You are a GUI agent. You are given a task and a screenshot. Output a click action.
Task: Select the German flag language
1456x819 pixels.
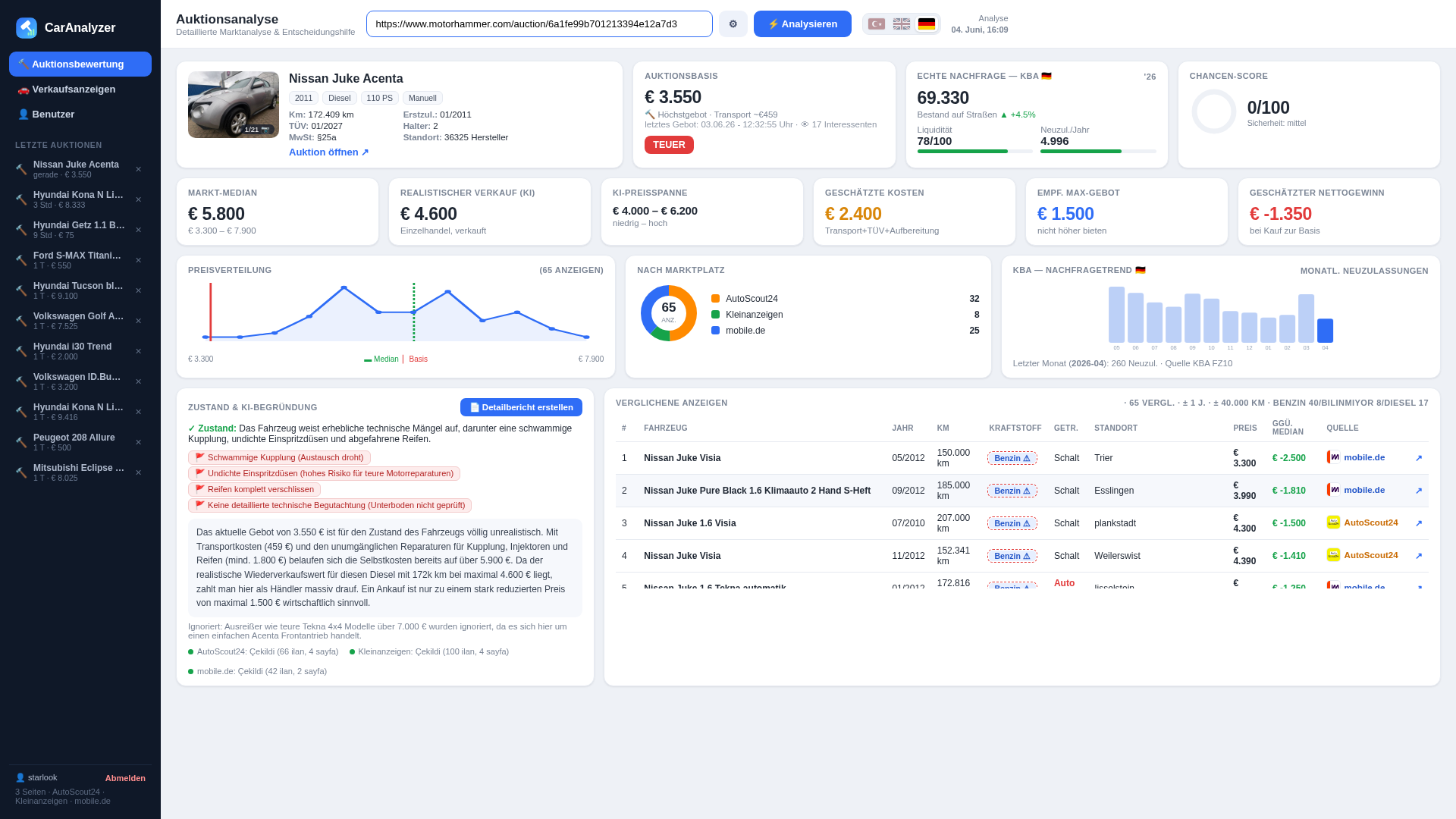coord(927,24)
